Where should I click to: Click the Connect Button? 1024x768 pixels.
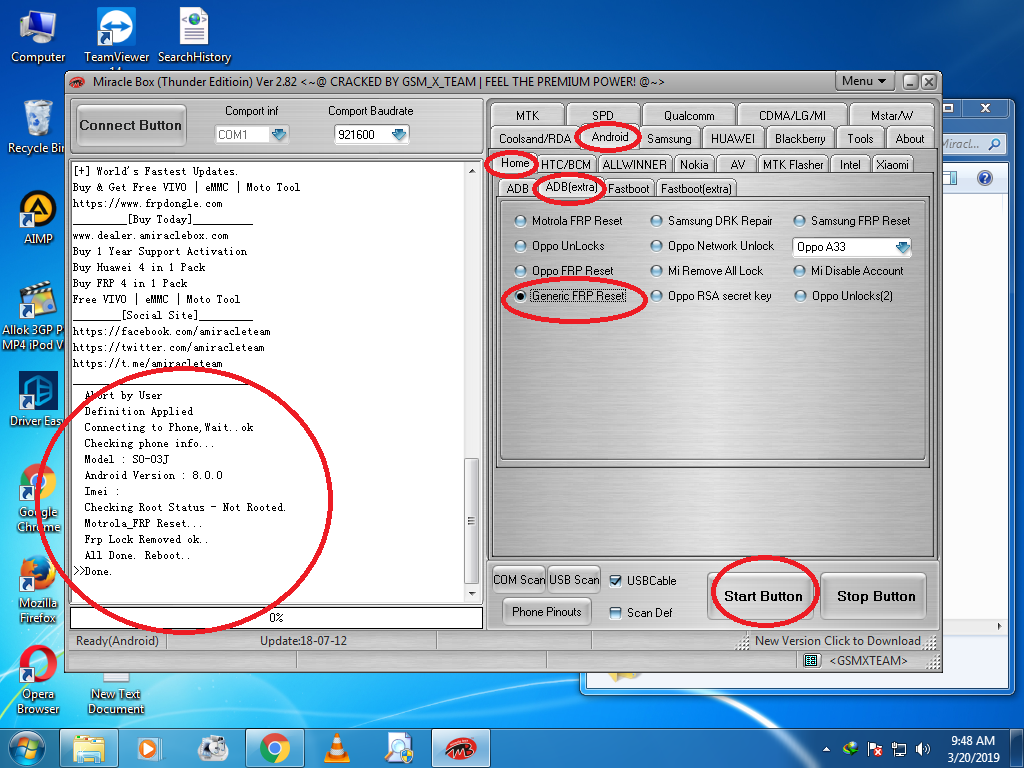[x=131, y=125]
